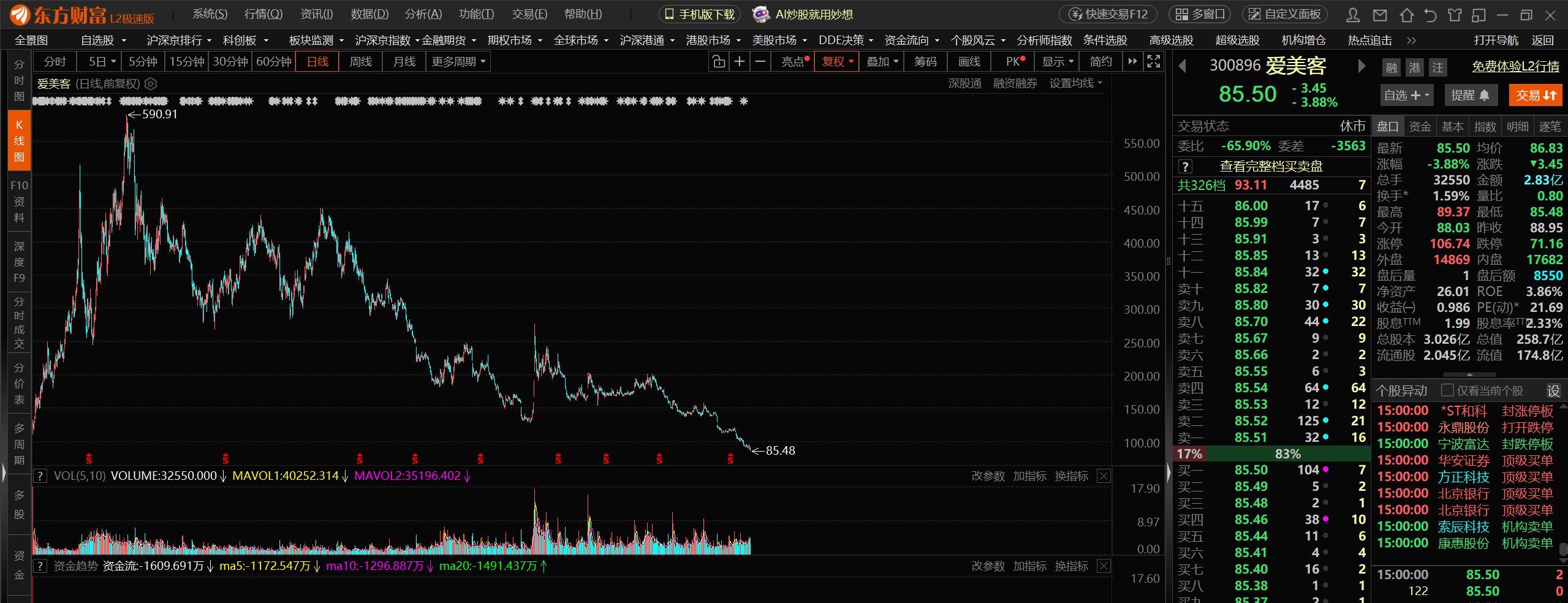
Task: Click the 东方财富 logo
Action: click(83, 15)
